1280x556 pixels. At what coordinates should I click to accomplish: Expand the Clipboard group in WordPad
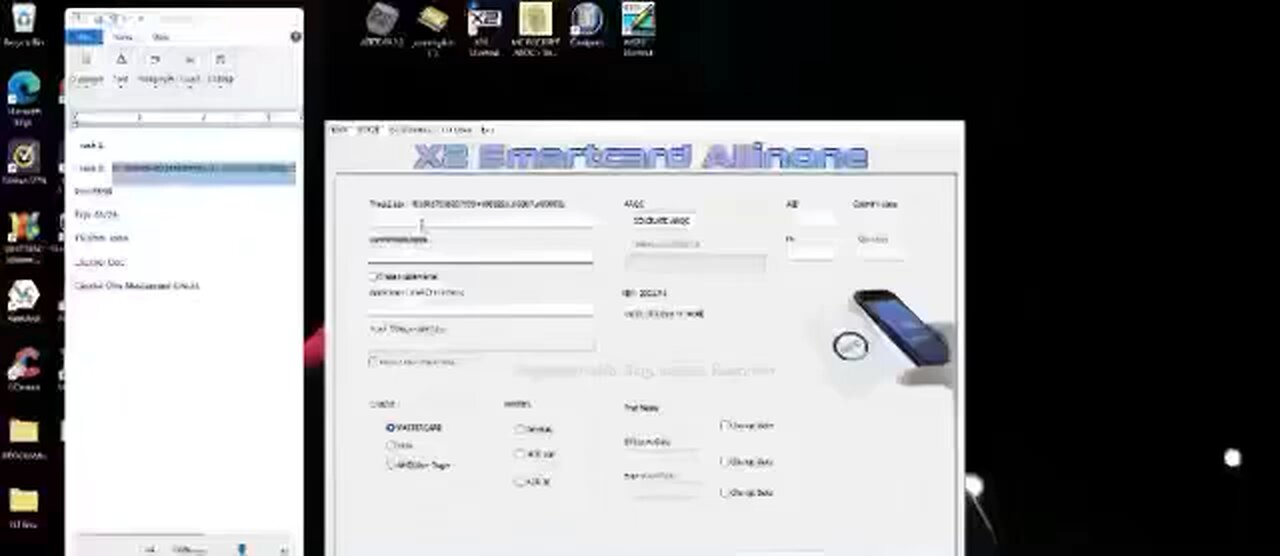click(87, 68)
